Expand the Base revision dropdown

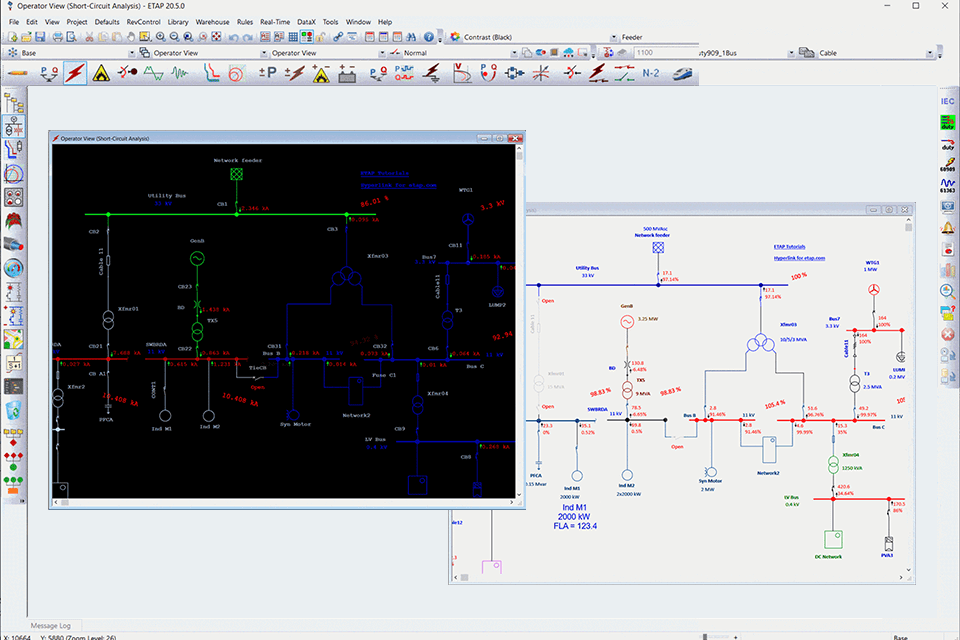pos(131,53)
